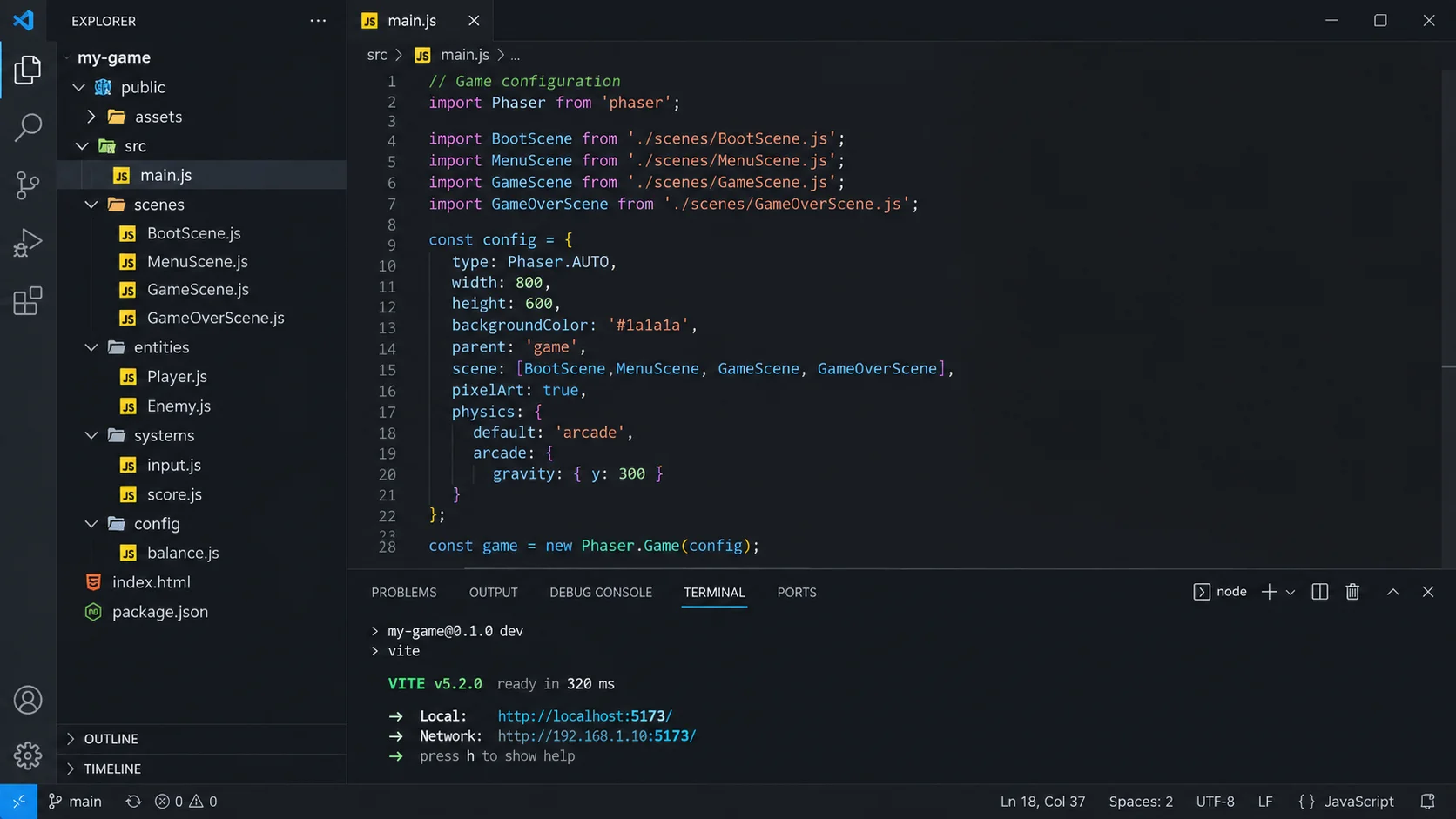Click the sync changes icon in status bar
Screen dimensions: 1456x819
tap(133, 802)
